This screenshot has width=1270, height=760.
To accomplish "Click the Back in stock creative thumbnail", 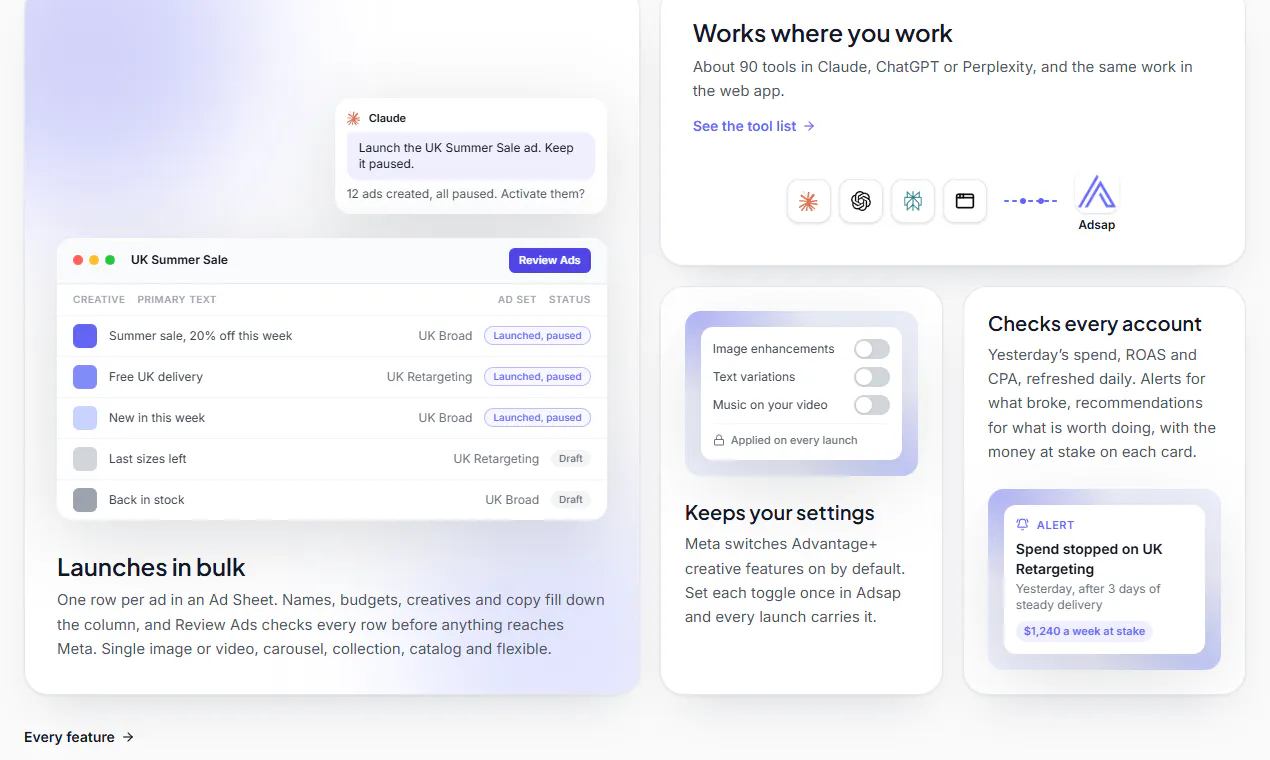I will pos(85,500).
